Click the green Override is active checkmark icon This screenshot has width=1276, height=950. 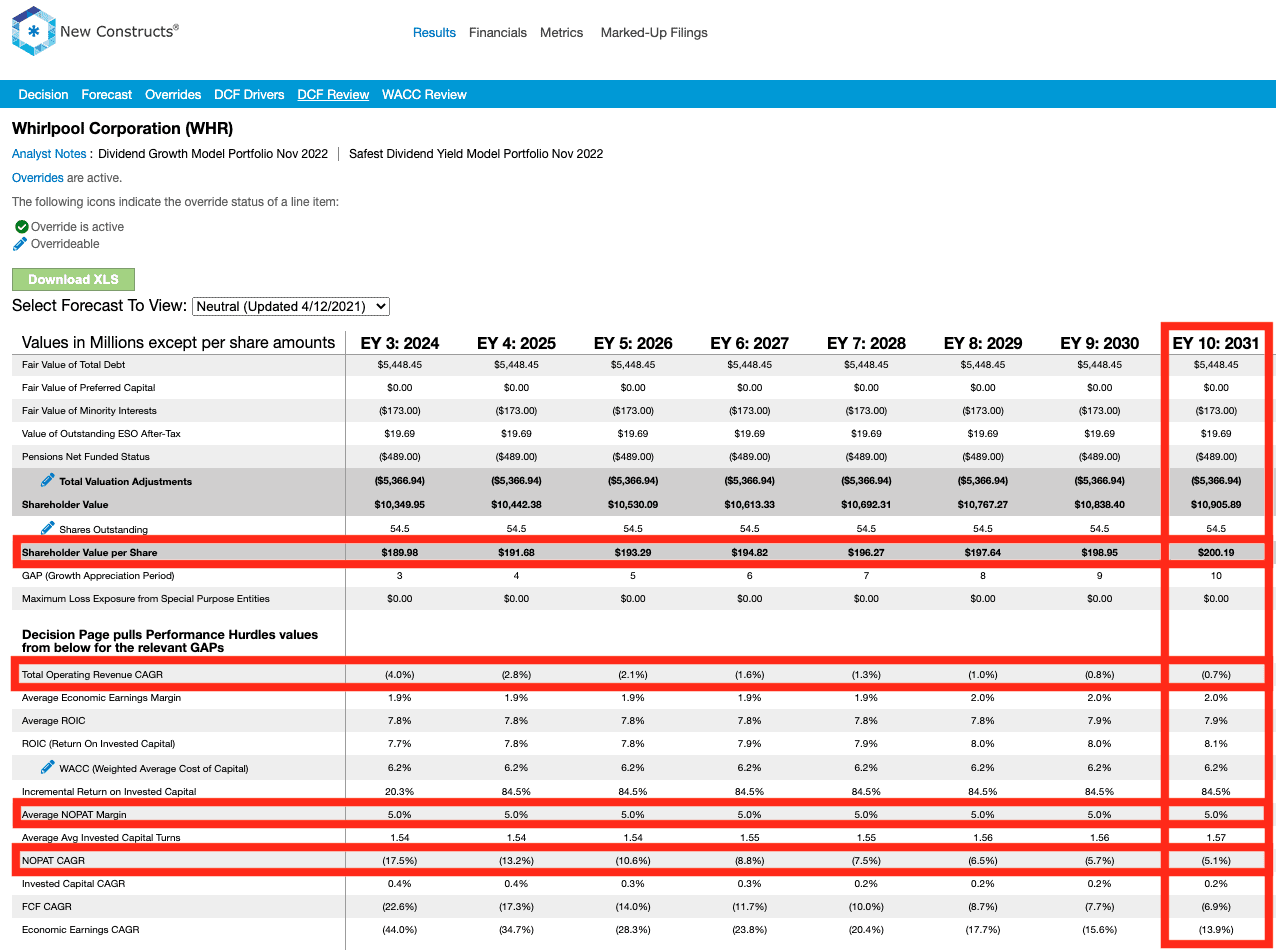pyautogui.click(x=21, y=227)
